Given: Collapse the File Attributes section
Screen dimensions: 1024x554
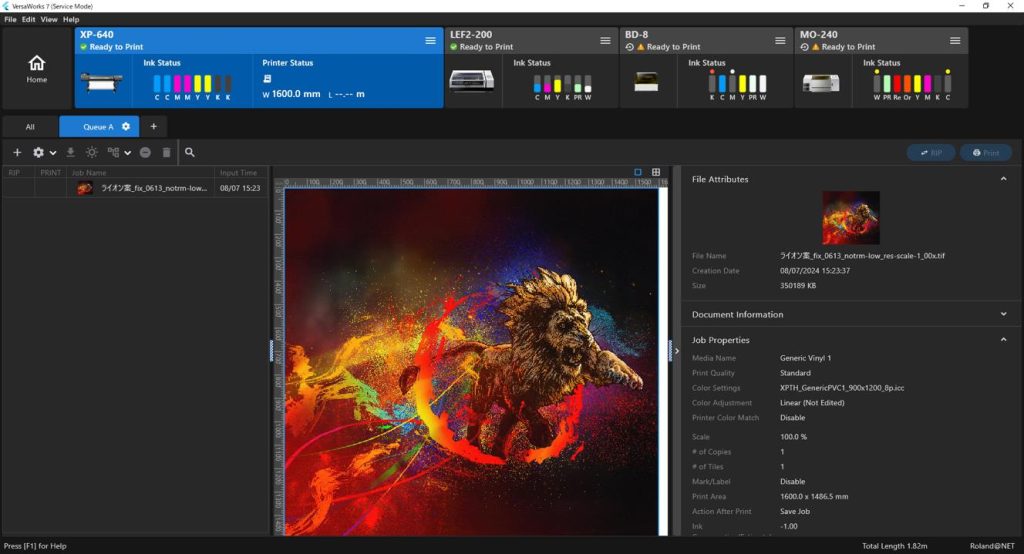Looking at the screenshot, I should coord(1003,179).
